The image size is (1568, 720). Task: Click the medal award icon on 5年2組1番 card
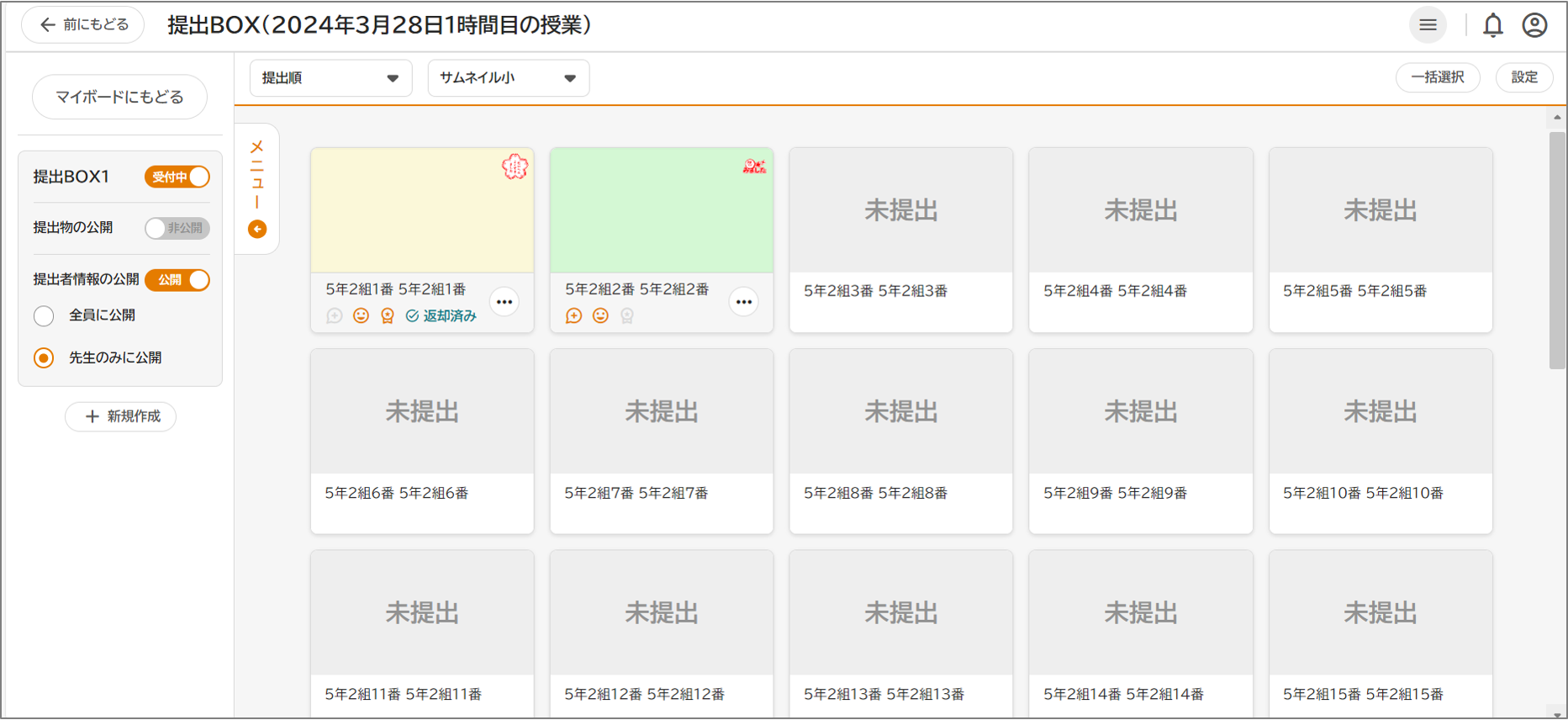tap(388, 315)
